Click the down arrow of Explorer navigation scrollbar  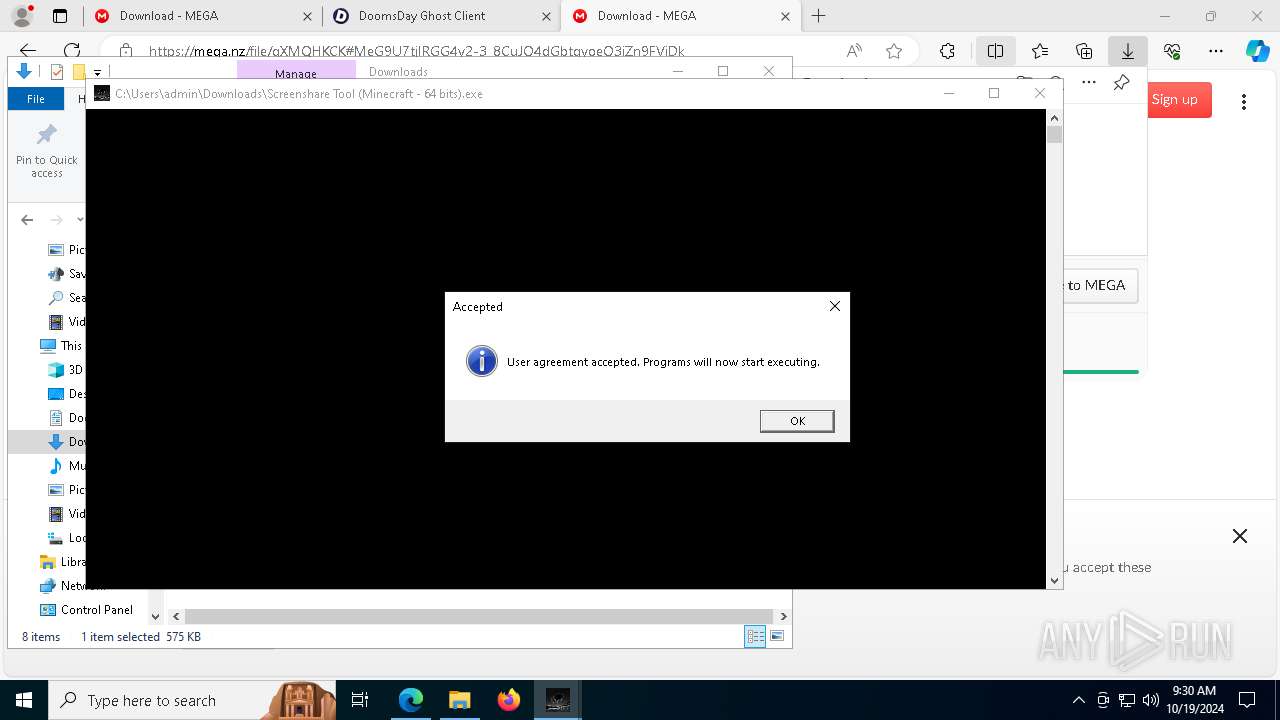pos(155,617)
